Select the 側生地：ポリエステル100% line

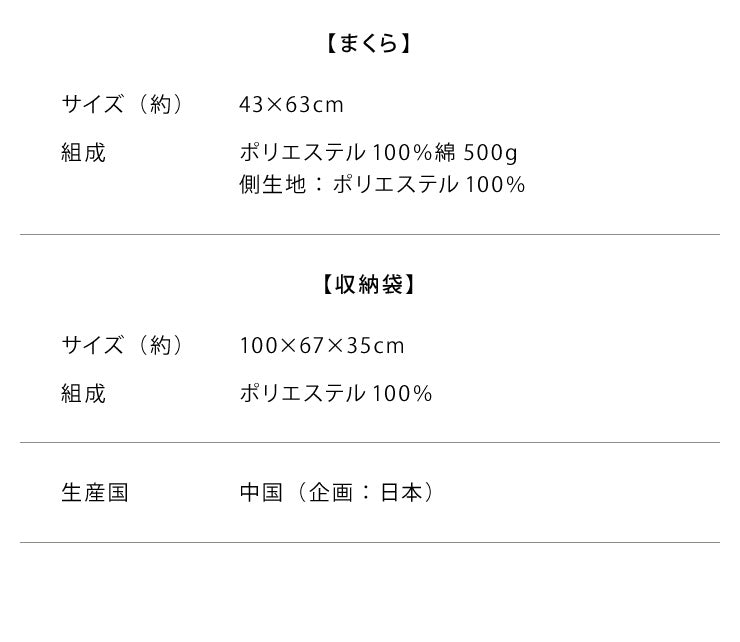coord(382,184)
